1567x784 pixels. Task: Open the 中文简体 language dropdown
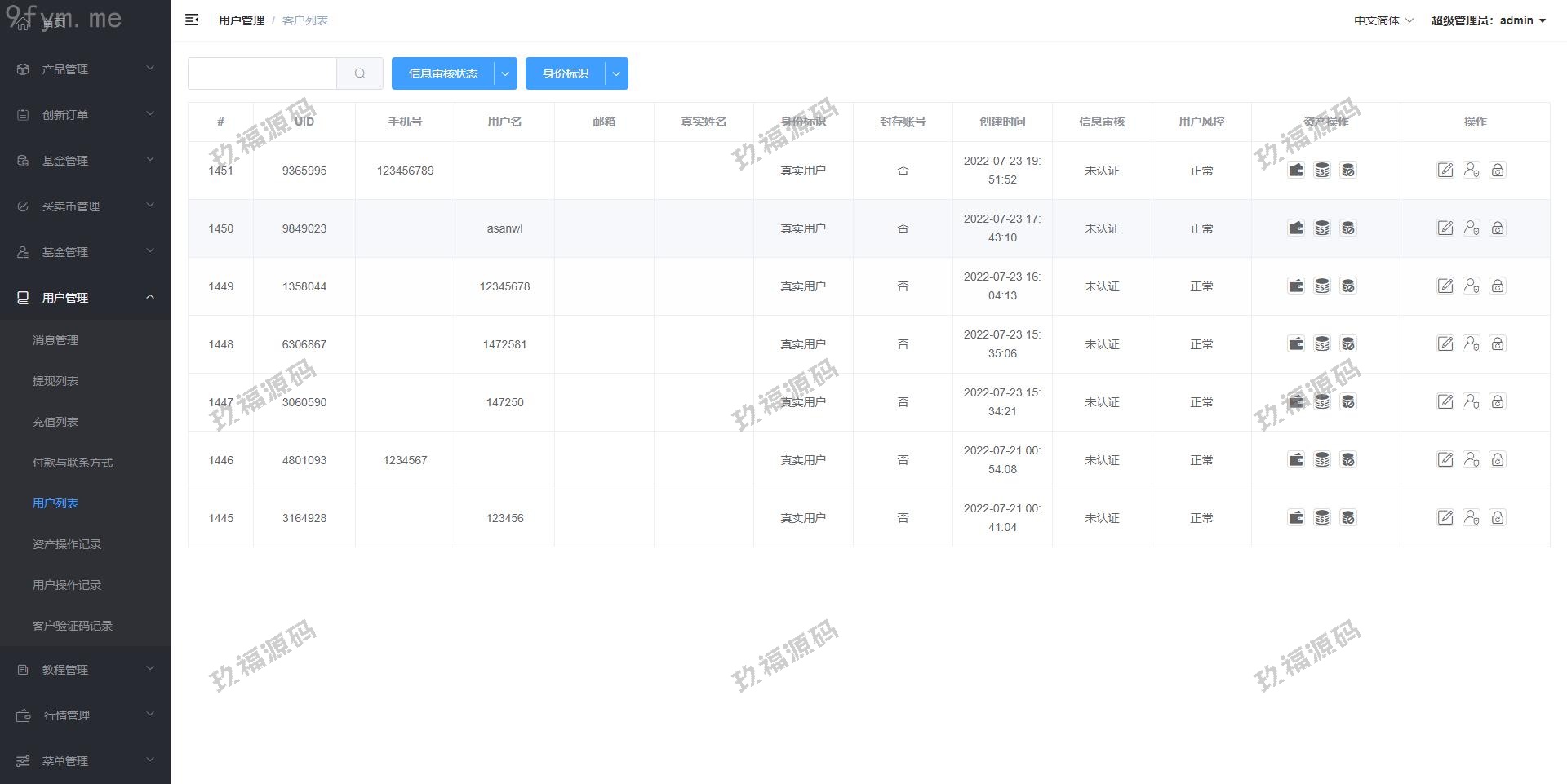click(x=1383, y=20)
